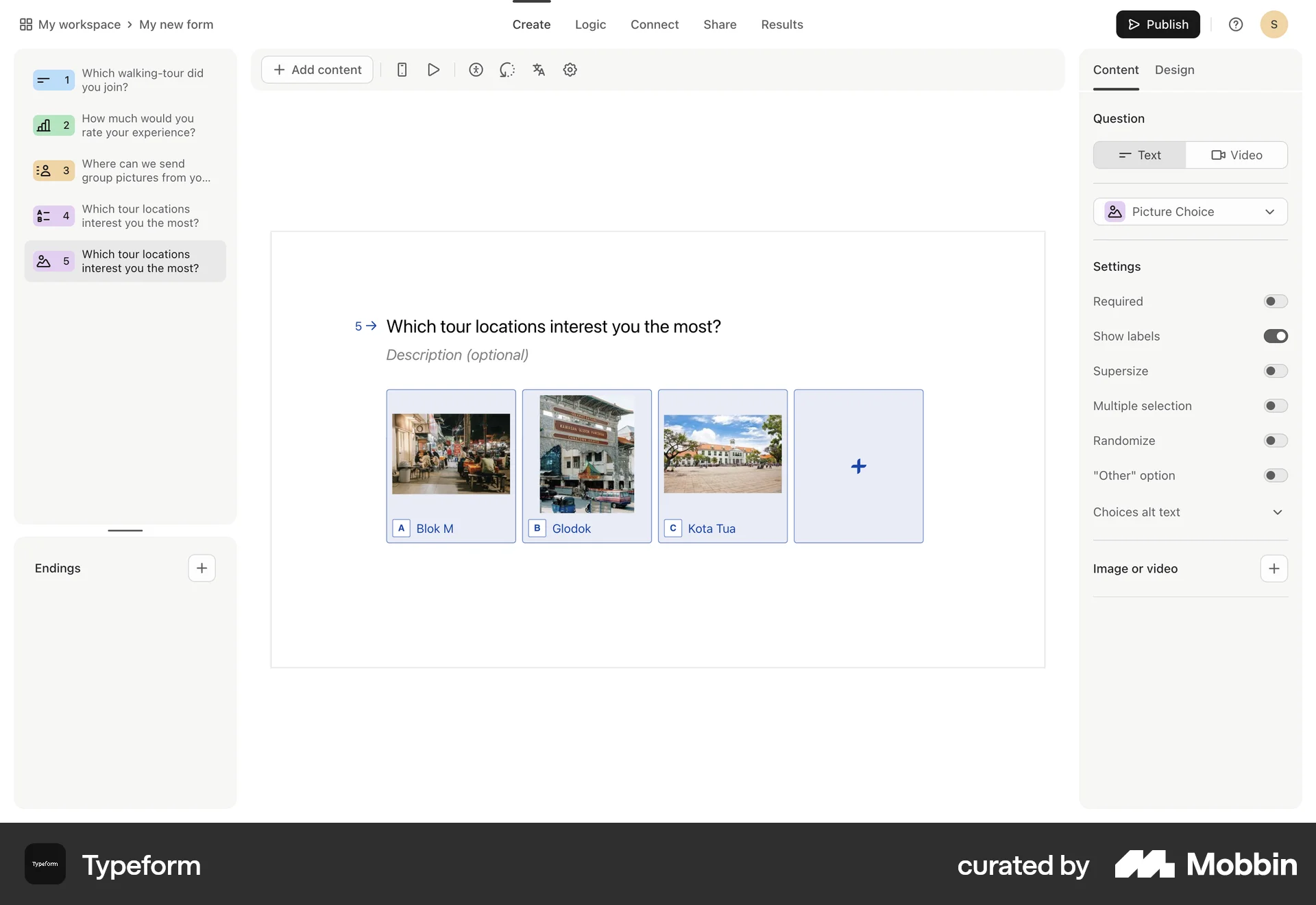Add an image or video with the plus icon
1316x905 pixels.
point(1274,568)
